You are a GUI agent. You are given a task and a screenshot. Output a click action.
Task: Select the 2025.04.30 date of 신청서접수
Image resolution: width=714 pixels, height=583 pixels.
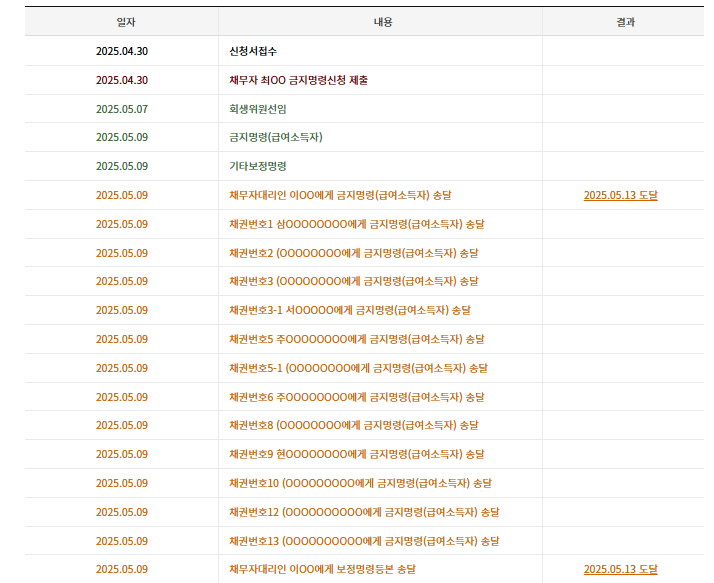[x=122, y=51]
